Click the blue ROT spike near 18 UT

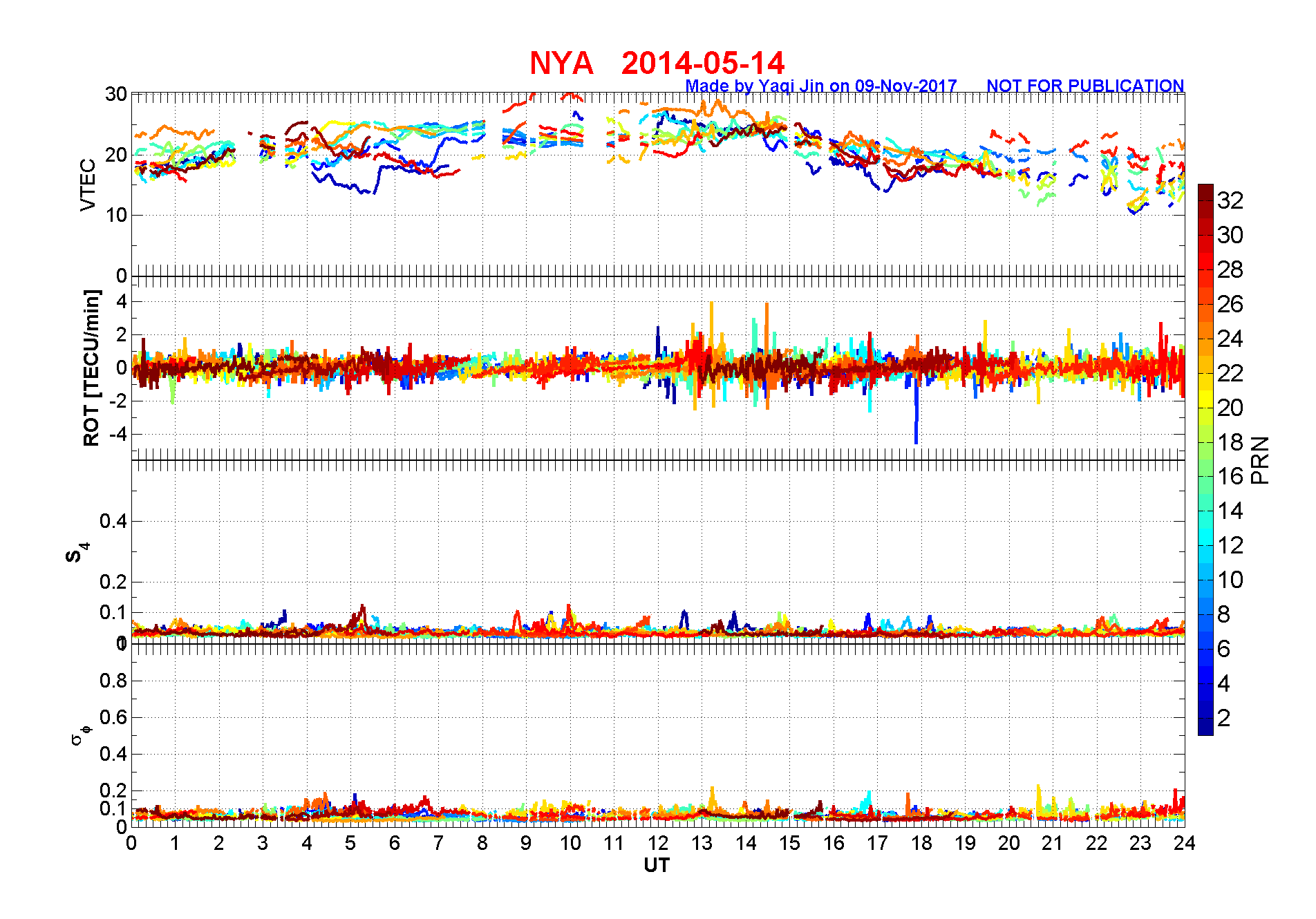pyautogui.click(x=916, y=411)
